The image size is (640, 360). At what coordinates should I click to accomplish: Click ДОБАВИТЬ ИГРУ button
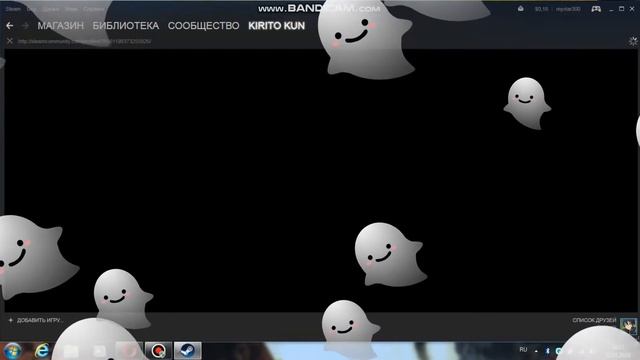click(35, 320)
